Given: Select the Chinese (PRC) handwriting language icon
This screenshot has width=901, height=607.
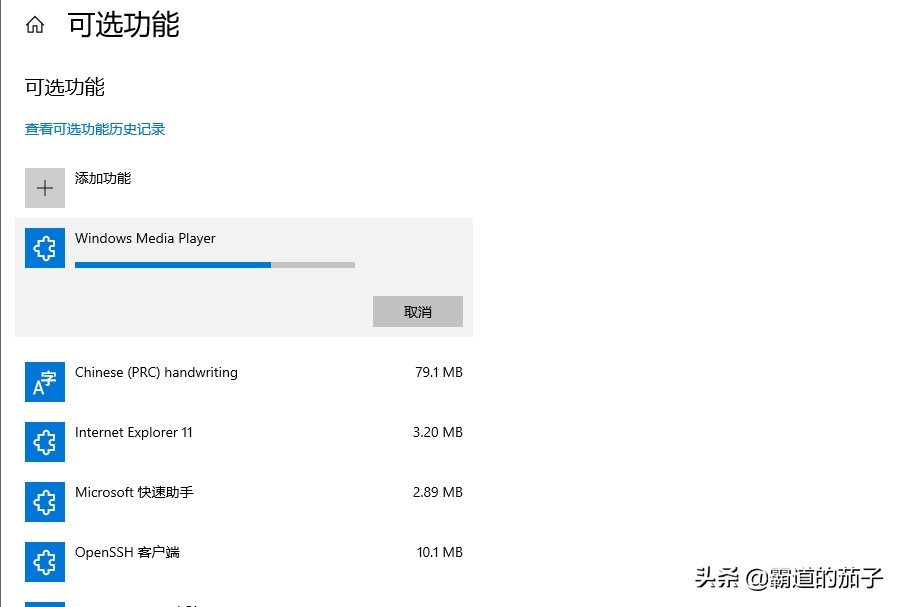Looking at the screenshot, I should [x=44, y=382].
